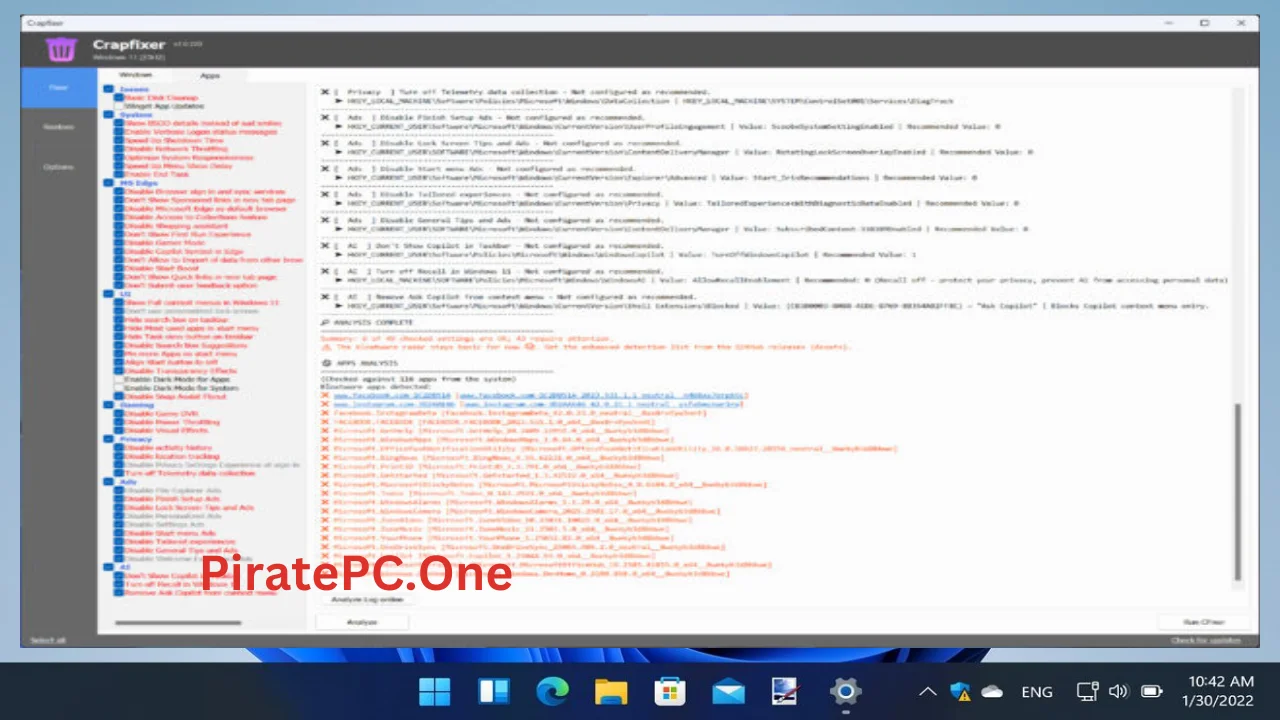The width and height of the screenshot is (1280, 720).
Task: Toggle Disable Start Boost checkbox
Action: [120, 268]
